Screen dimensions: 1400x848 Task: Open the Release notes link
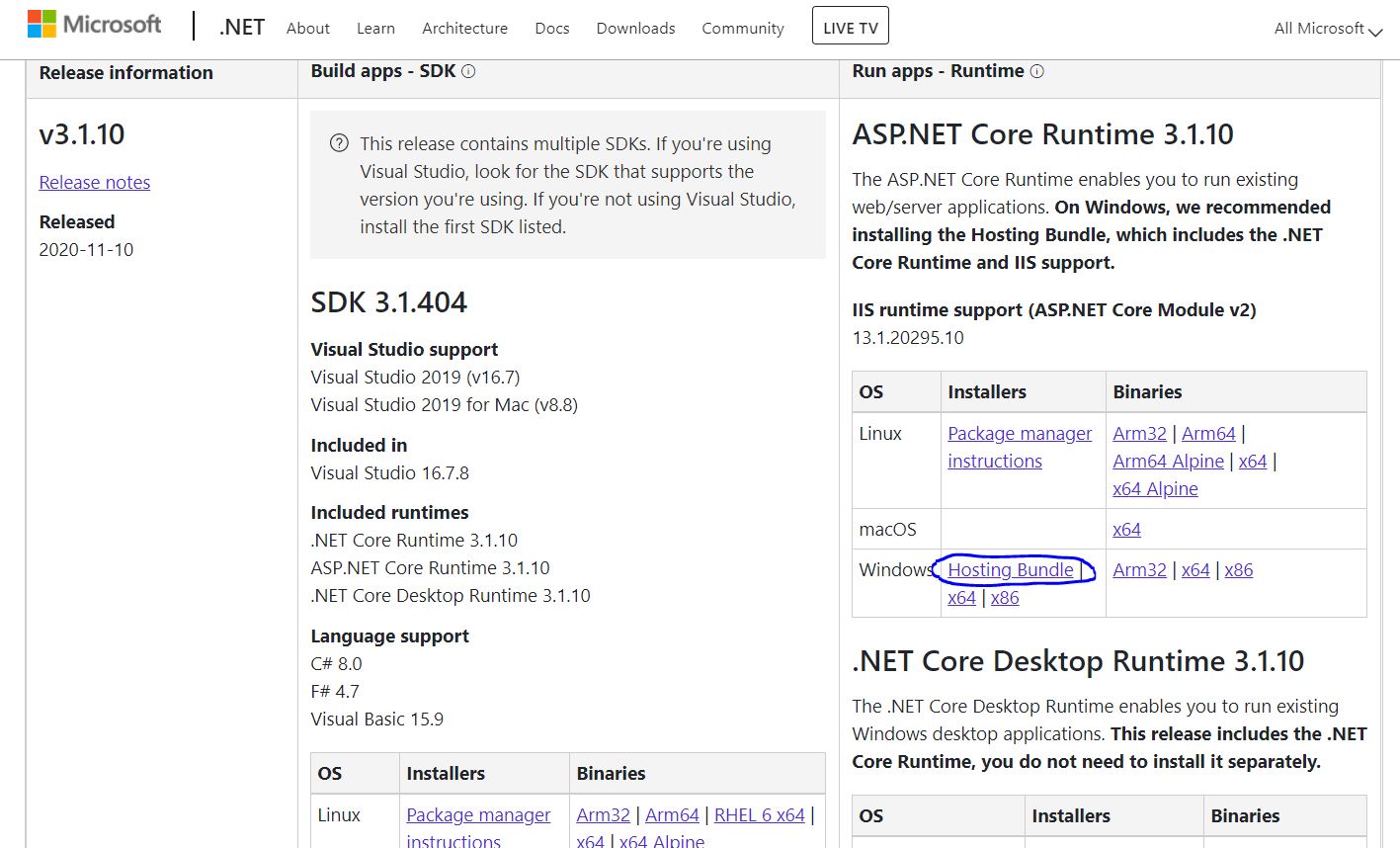click(95, 183)
